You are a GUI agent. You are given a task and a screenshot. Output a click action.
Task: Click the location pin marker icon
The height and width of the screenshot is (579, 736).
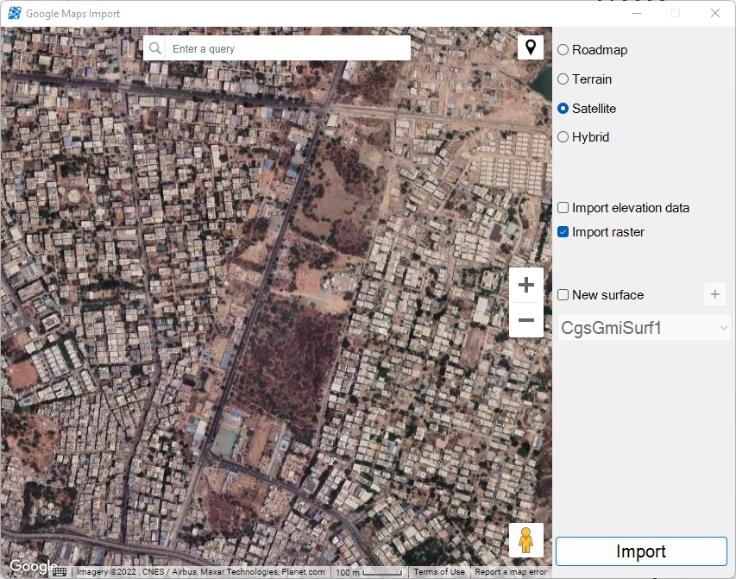[530, 47]
